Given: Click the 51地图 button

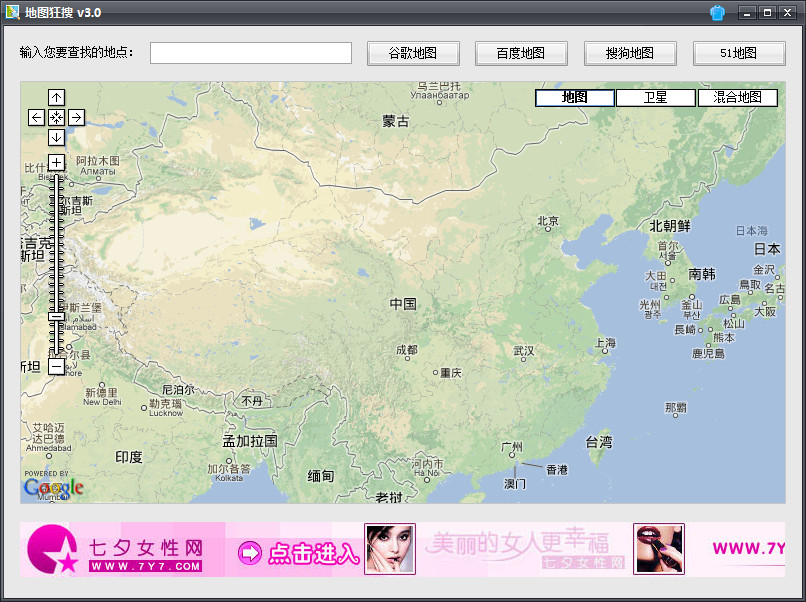Looking at the screenshot, I should [x=739, y=53].
